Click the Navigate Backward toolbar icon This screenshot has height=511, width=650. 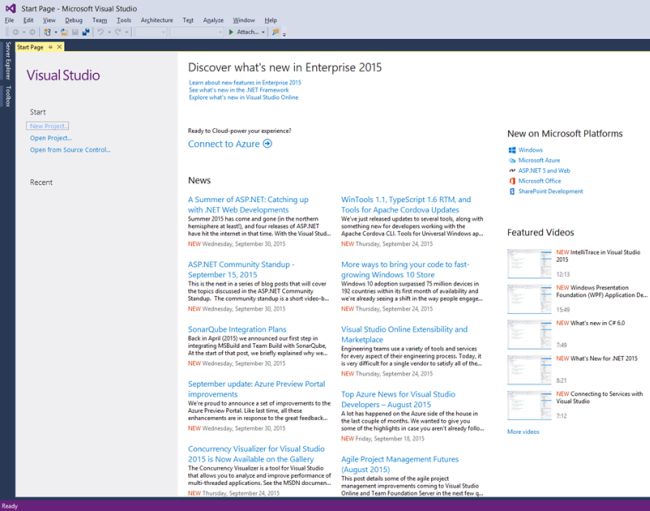(x=15, y=32)
